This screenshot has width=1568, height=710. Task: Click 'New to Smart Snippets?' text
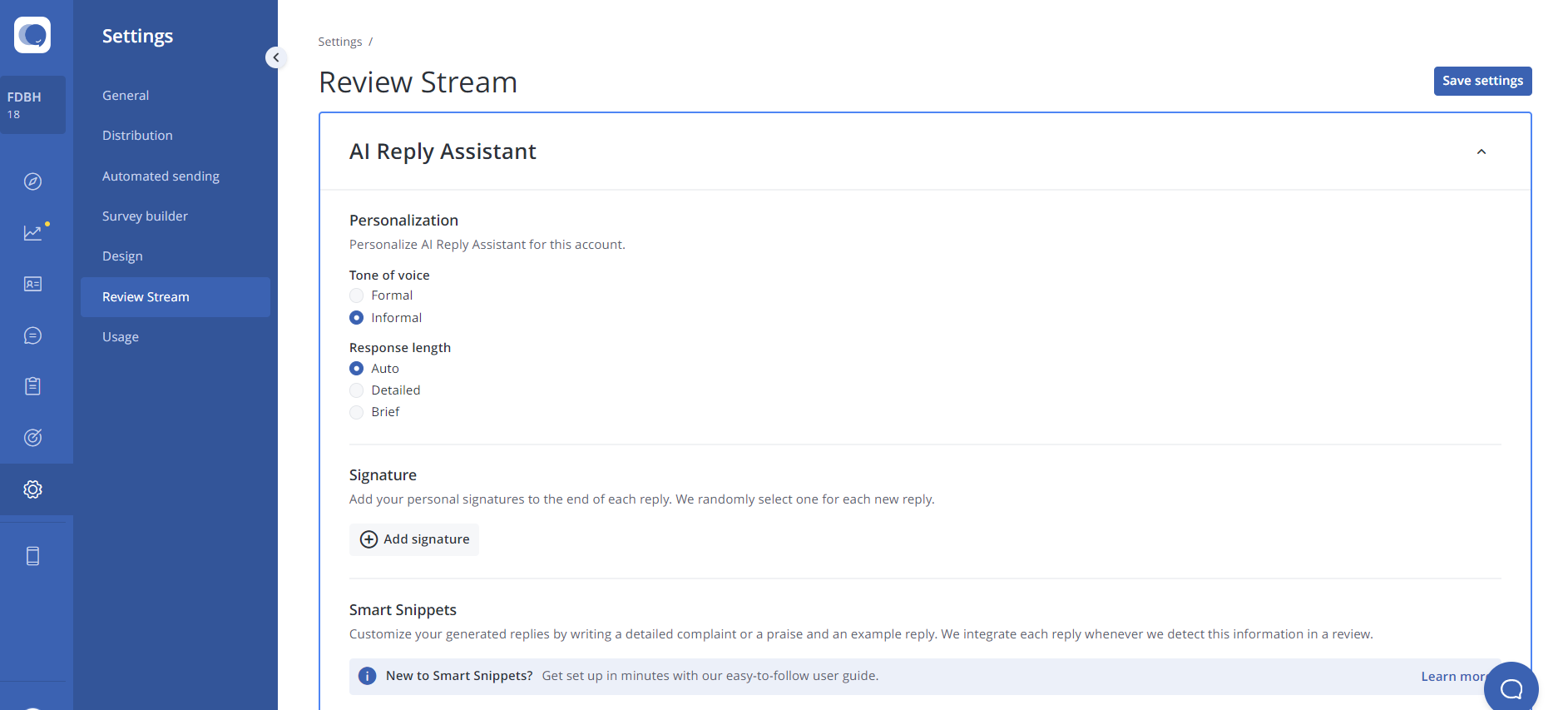point(459,676)
